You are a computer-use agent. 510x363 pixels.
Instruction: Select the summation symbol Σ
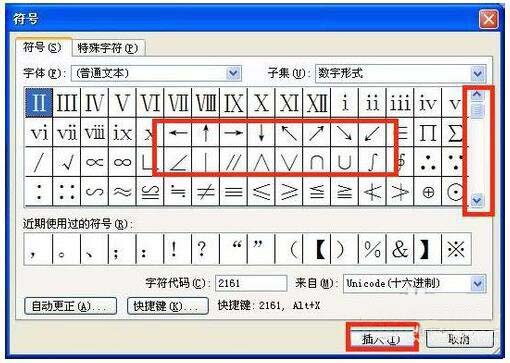[454, 133]
